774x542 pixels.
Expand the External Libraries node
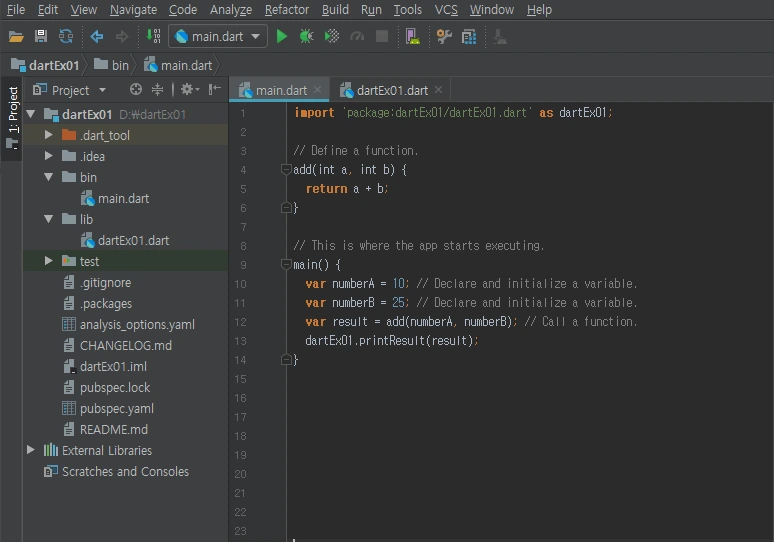31,450
